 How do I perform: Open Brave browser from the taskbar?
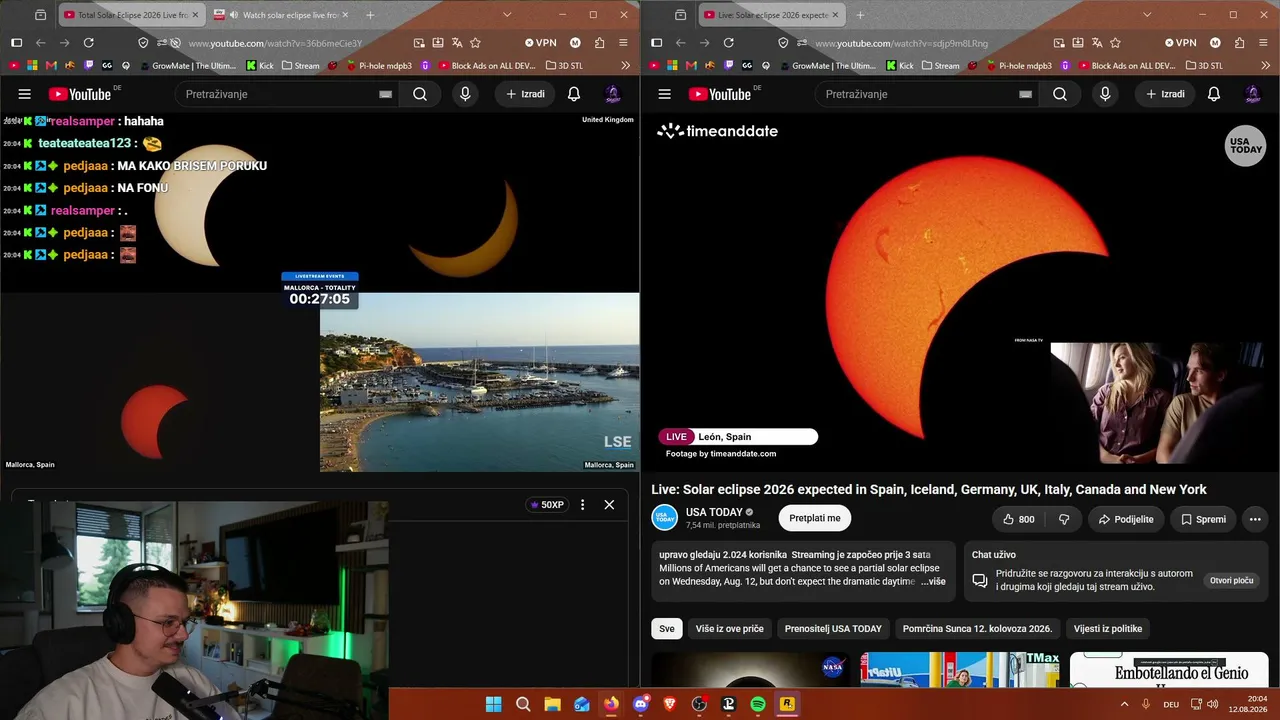click(669, 704)
